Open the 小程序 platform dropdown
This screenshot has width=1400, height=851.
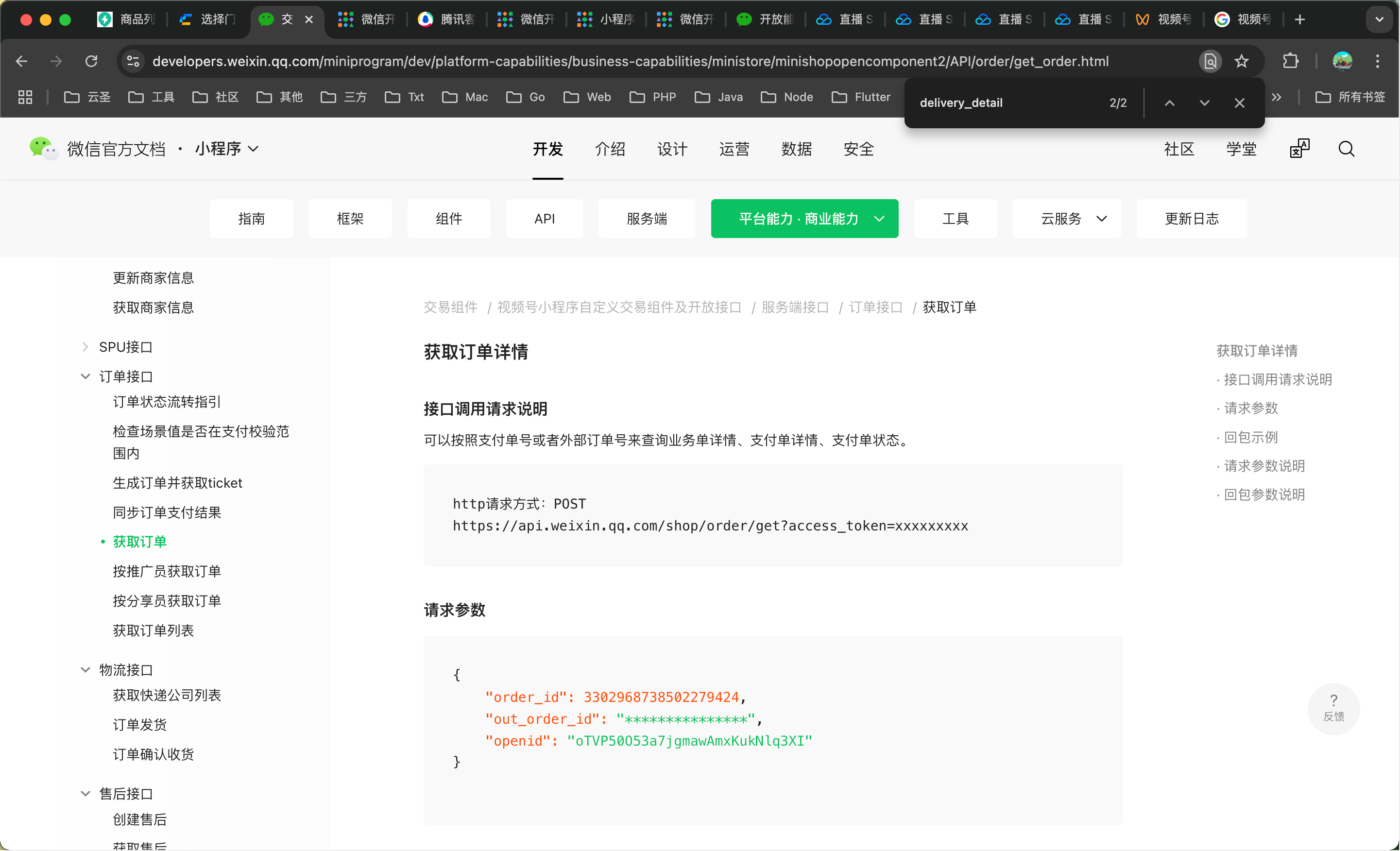point(227,149)
